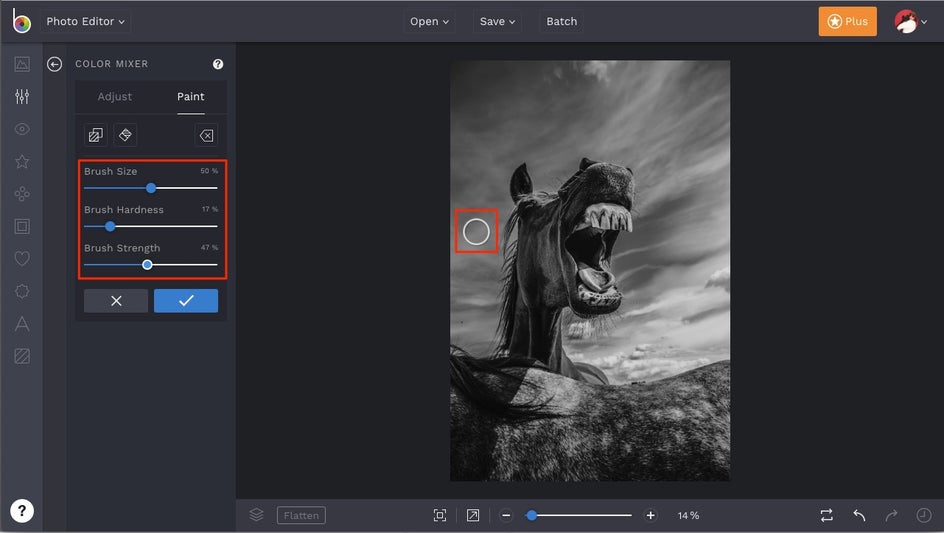Click the invert selection icon

[x=95, y=135]
